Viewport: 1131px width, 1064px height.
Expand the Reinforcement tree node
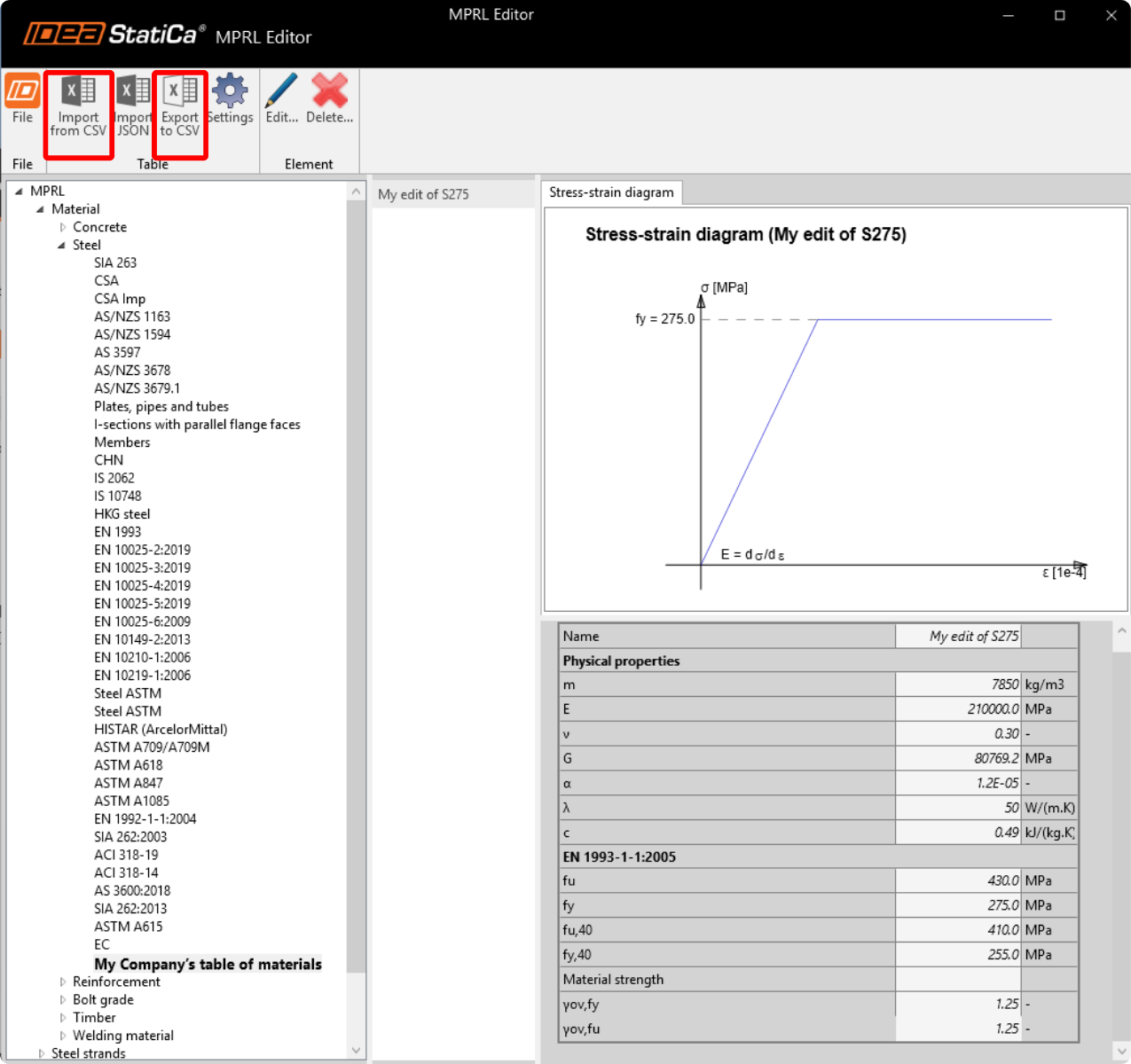[x=63, y=982]
